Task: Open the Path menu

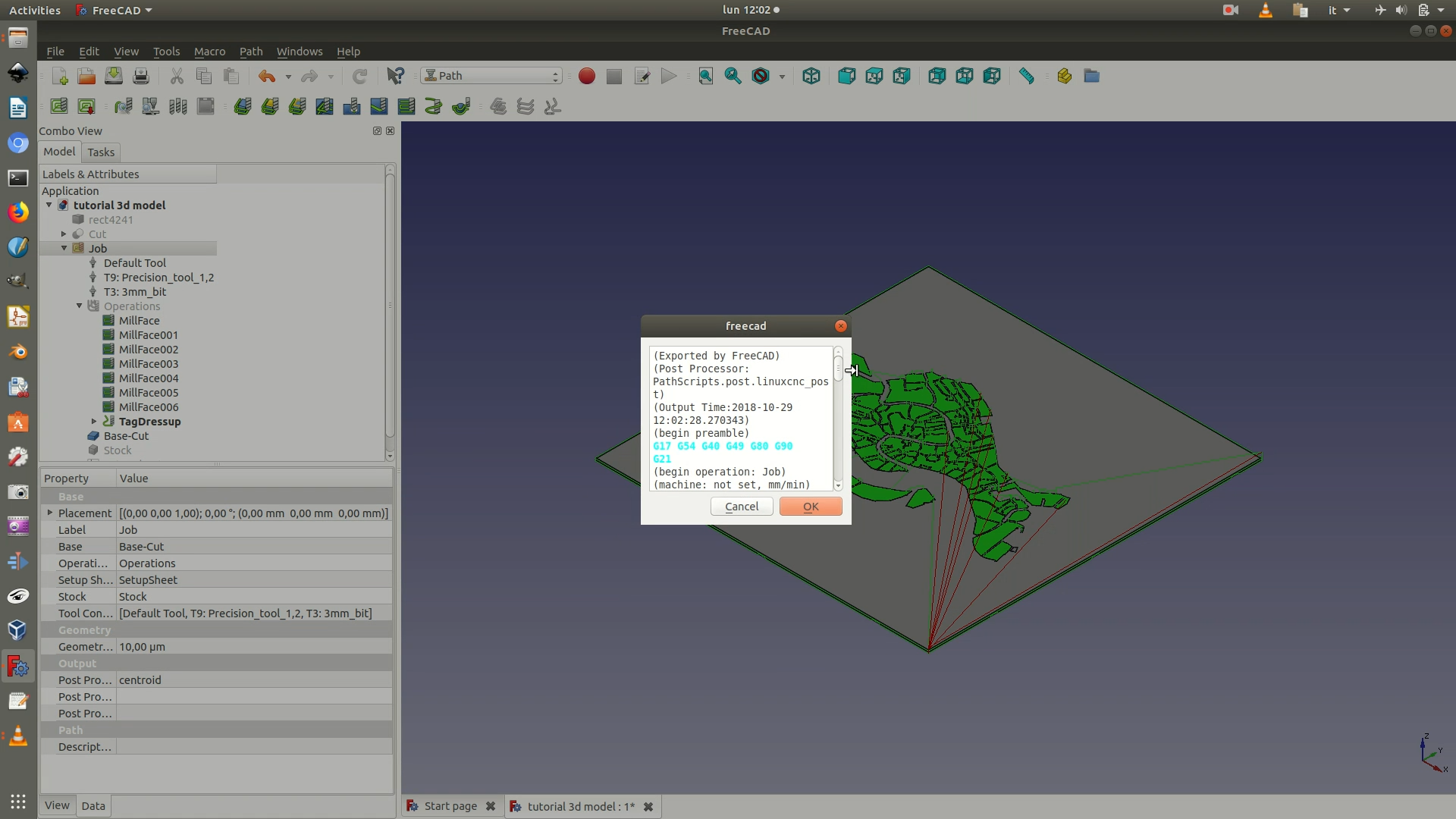Action: [x=251, y=52]
